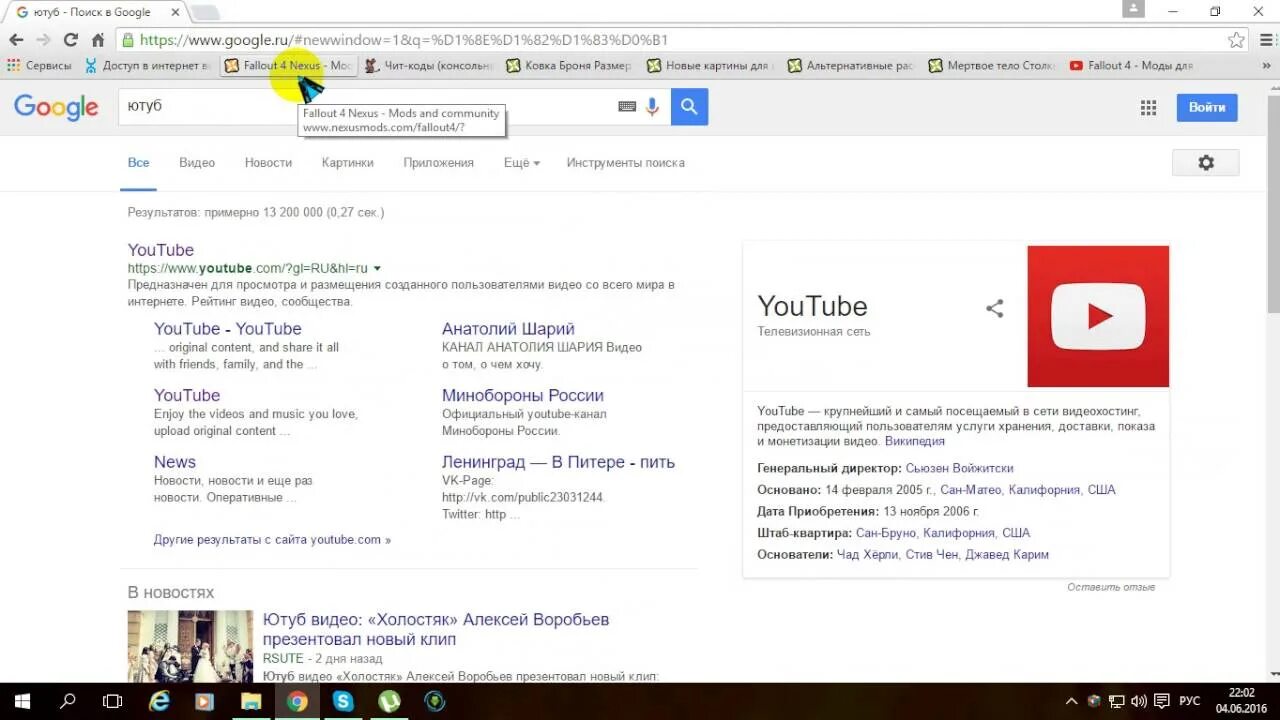Click the blue search magnifier button

coord(689,107)
